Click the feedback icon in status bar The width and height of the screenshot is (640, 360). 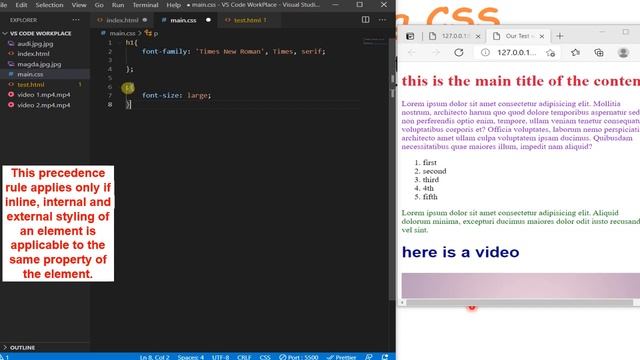(369, 357)
